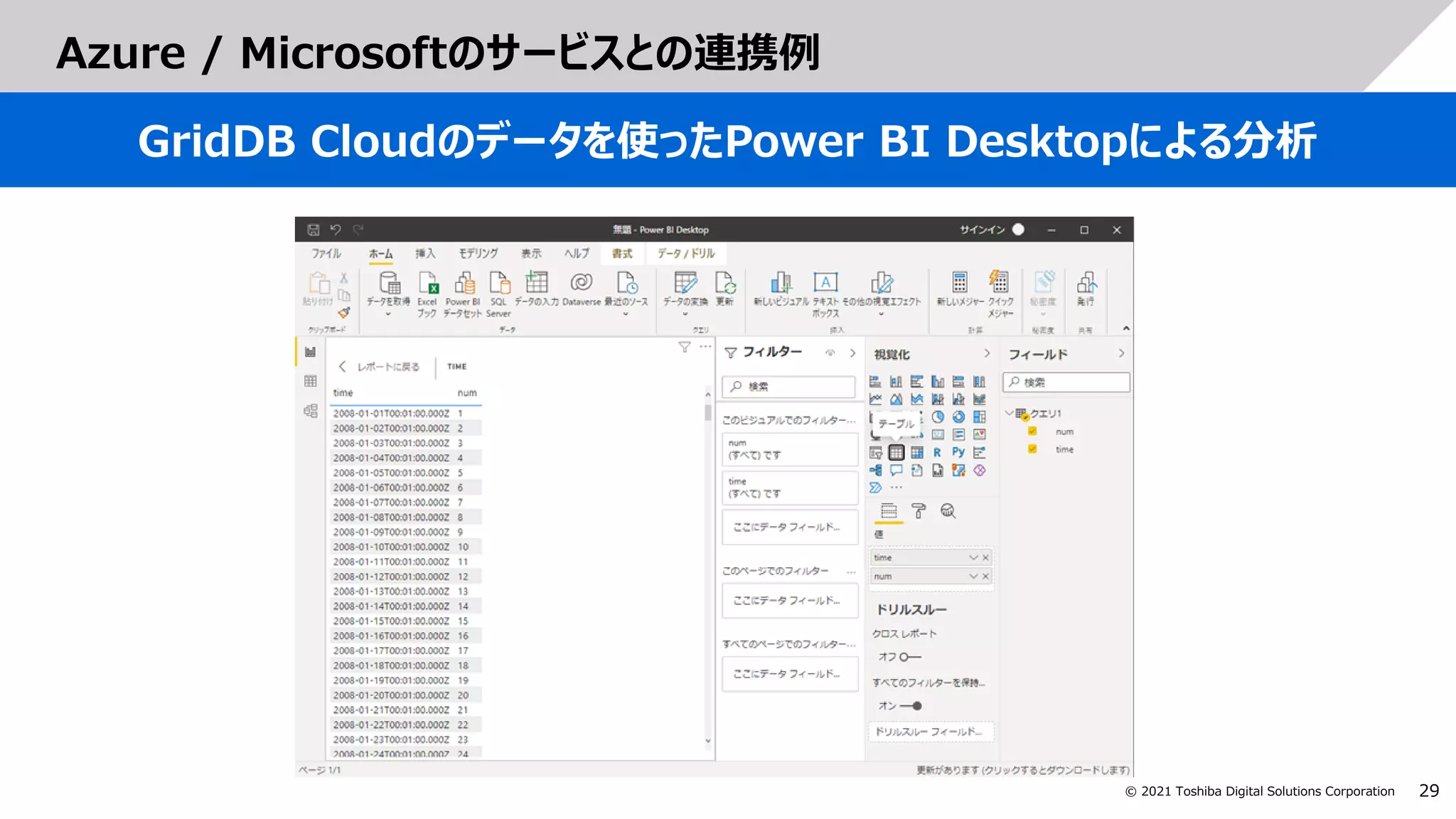Viewport: 1456px width, 819px height.
Task: Open the Excel ブック data source
Action: [428, 283]
